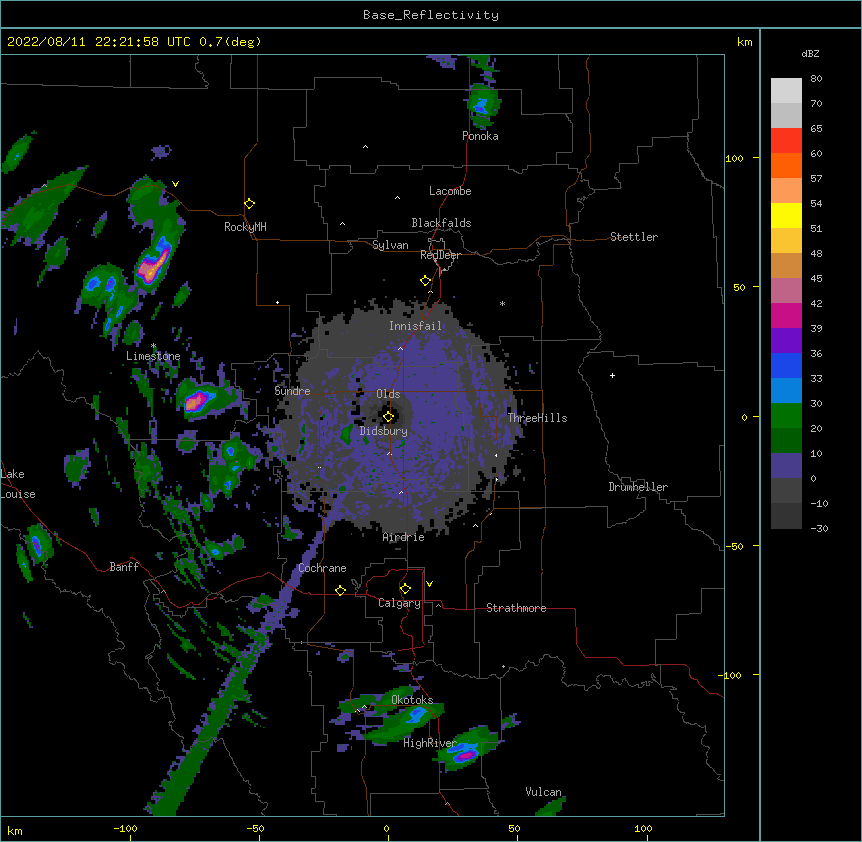Click the ThreeHills label

(537, 418)
